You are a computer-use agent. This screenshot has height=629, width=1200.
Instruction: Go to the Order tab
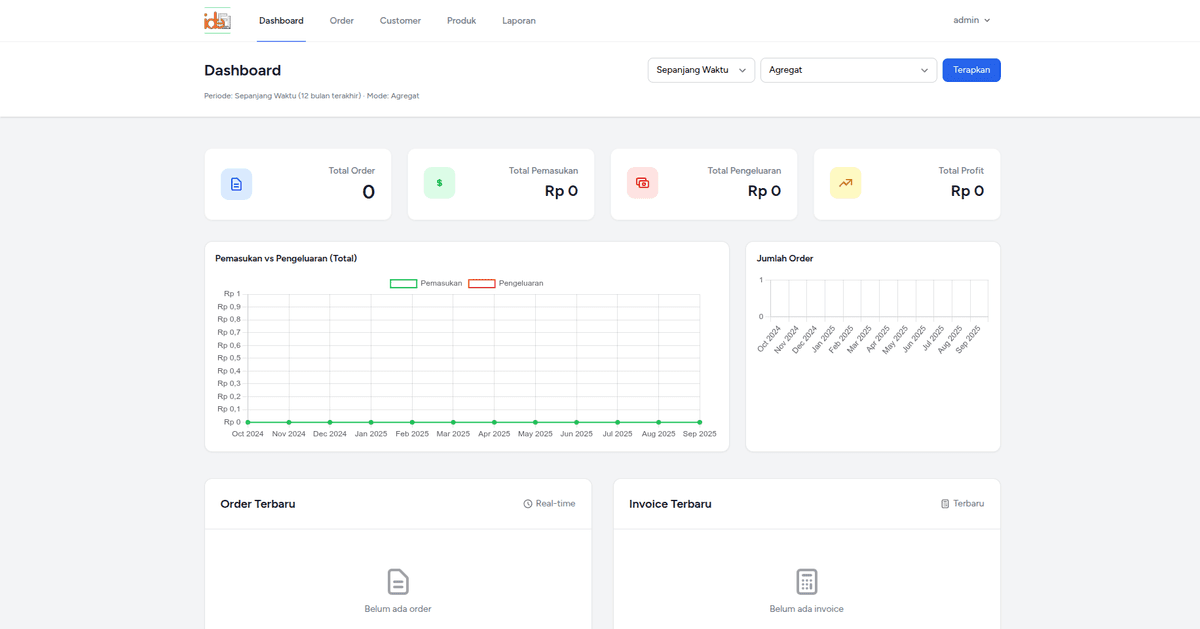point(342,20)
